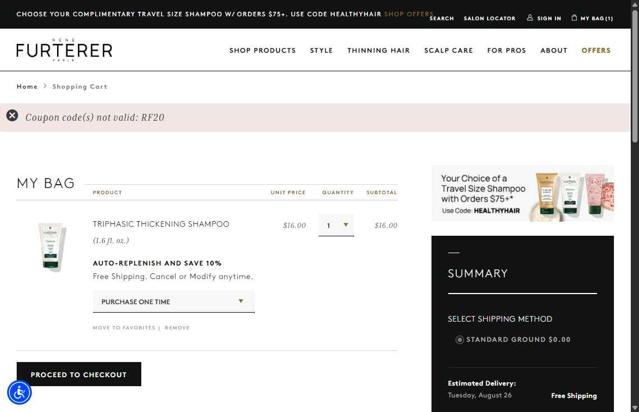
Task: Open the Triphasic shampoo product thumbnail
Action: point(51,246)
